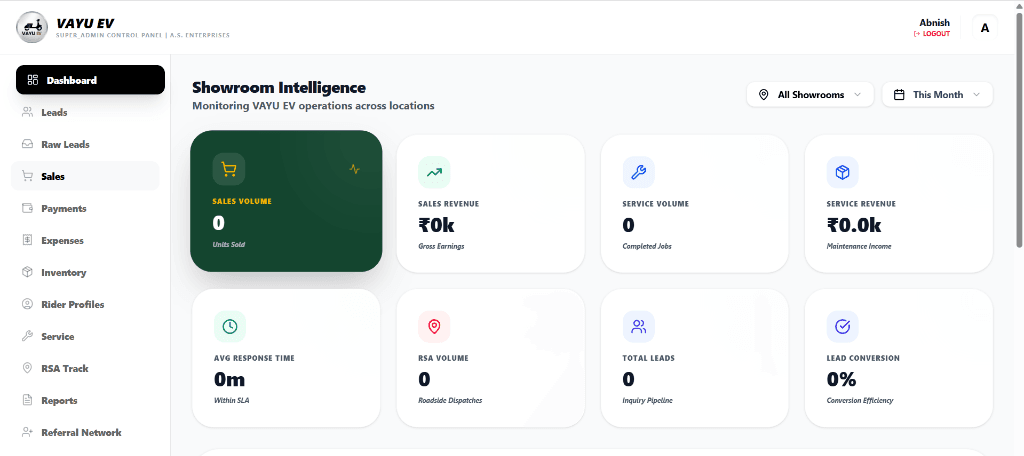
Task: Click the wrench icon on Service Volume card
Action: (x=638, y=173)
